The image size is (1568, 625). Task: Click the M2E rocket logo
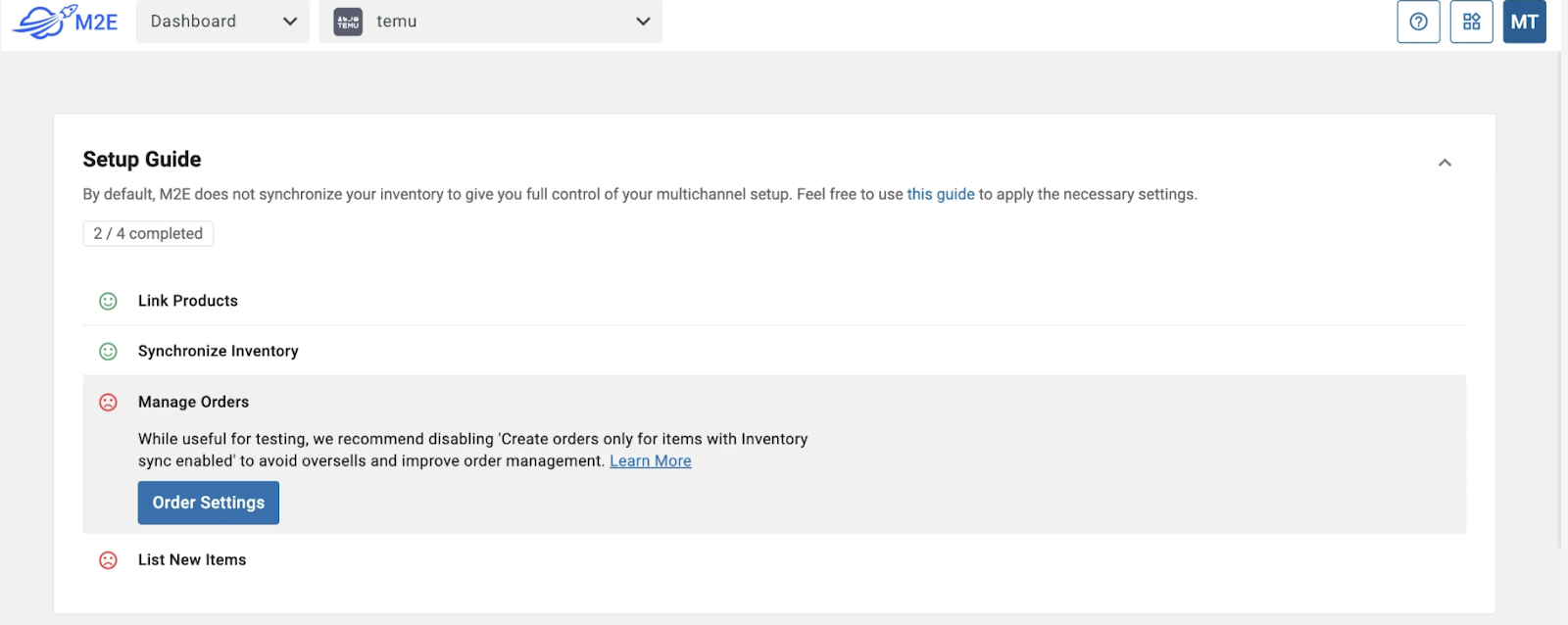click(65, 21)
